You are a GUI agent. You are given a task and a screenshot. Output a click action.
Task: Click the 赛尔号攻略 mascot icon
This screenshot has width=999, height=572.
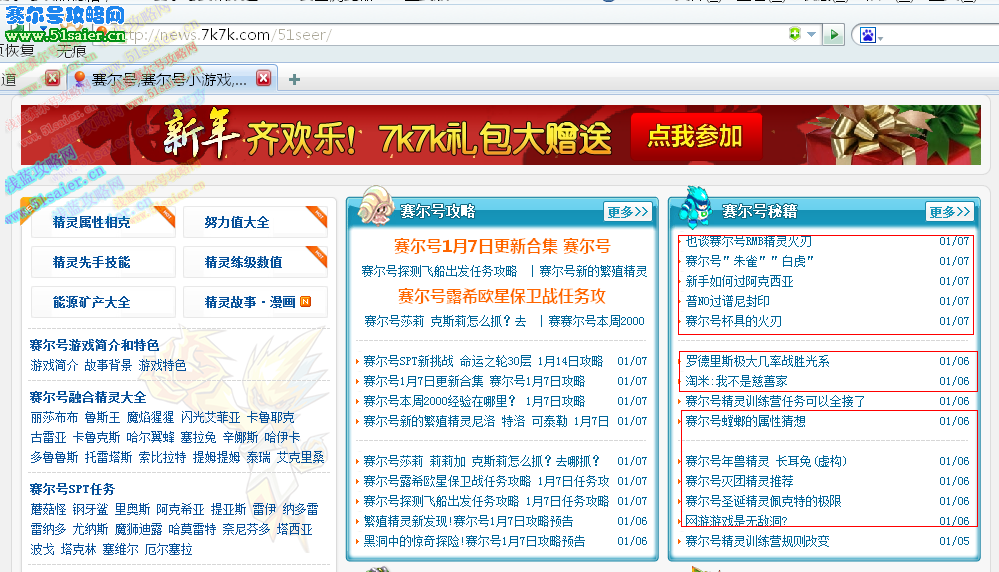coord(375,206)
